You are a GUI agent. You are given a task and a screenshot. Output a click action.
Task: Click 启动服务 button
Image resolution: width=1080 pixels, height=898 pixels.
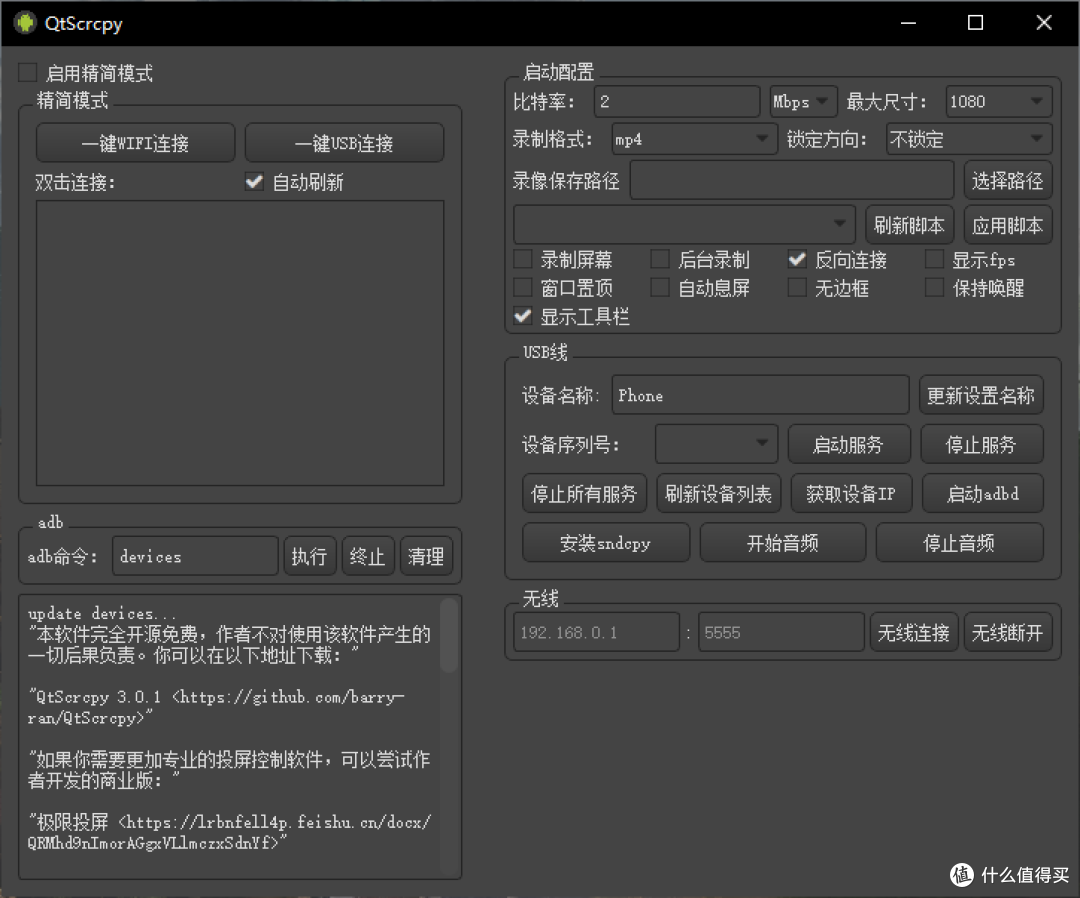(x=849, y=444)
